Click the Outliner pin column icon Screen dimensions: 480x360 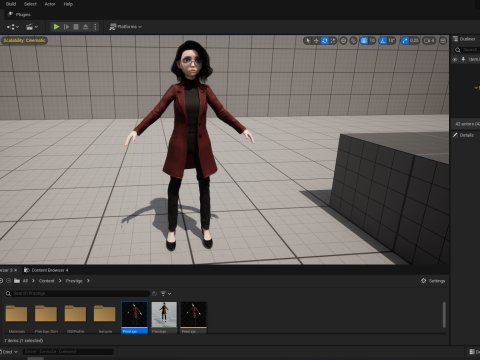(x=463, y=59)
